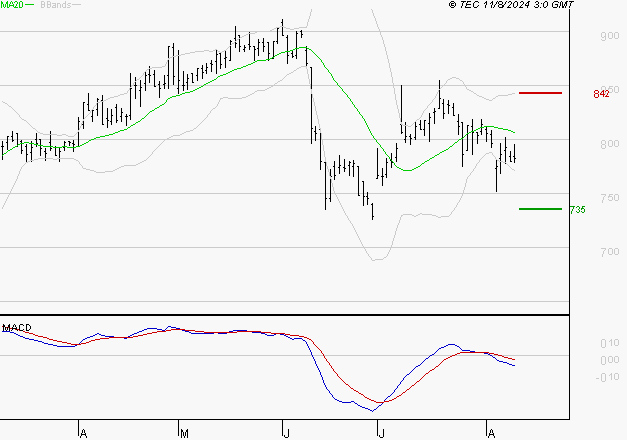Click the green support line marker

(x=540, y=209)
